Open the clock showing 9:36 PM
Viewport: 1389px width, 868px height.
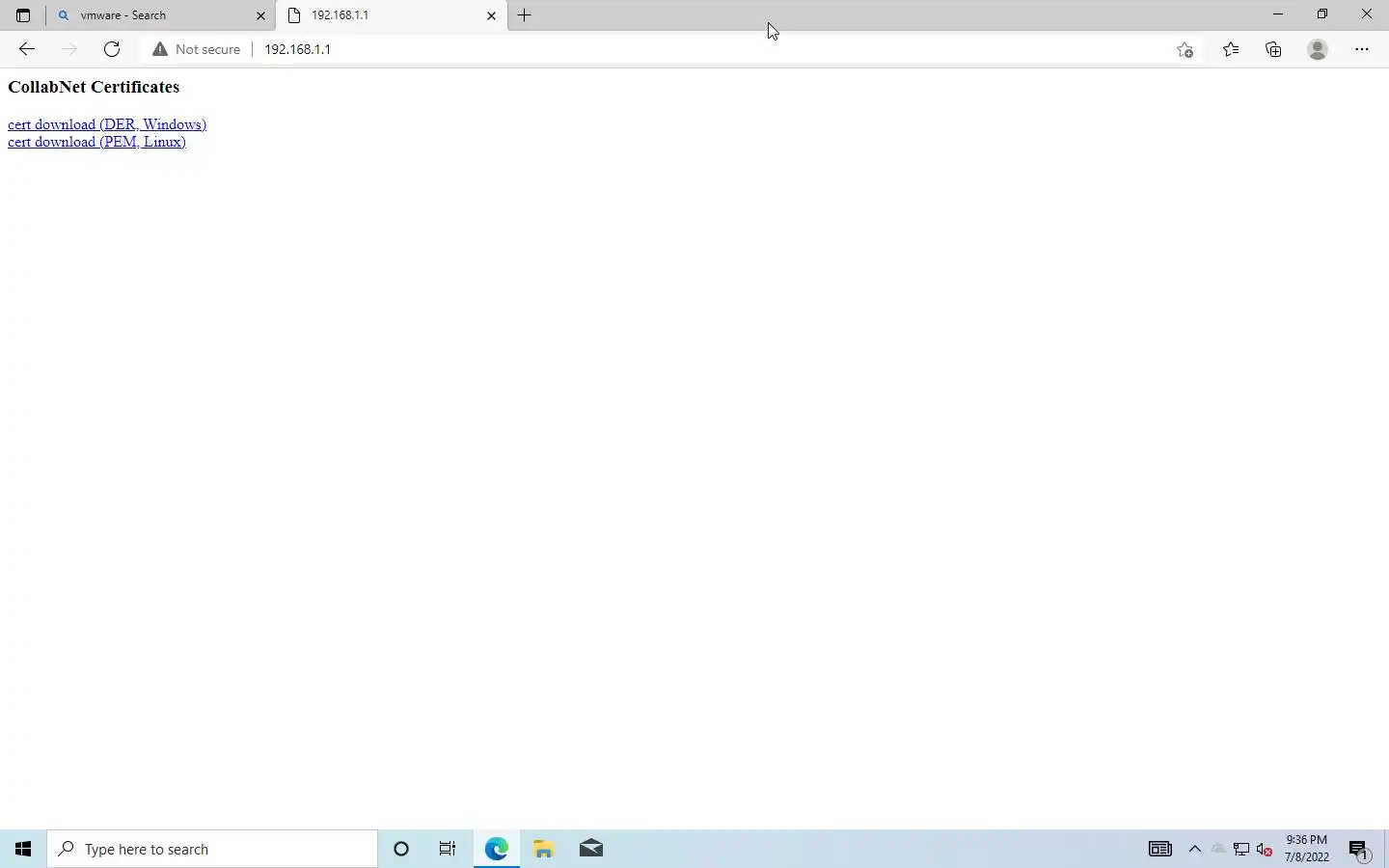point(1307,849)
